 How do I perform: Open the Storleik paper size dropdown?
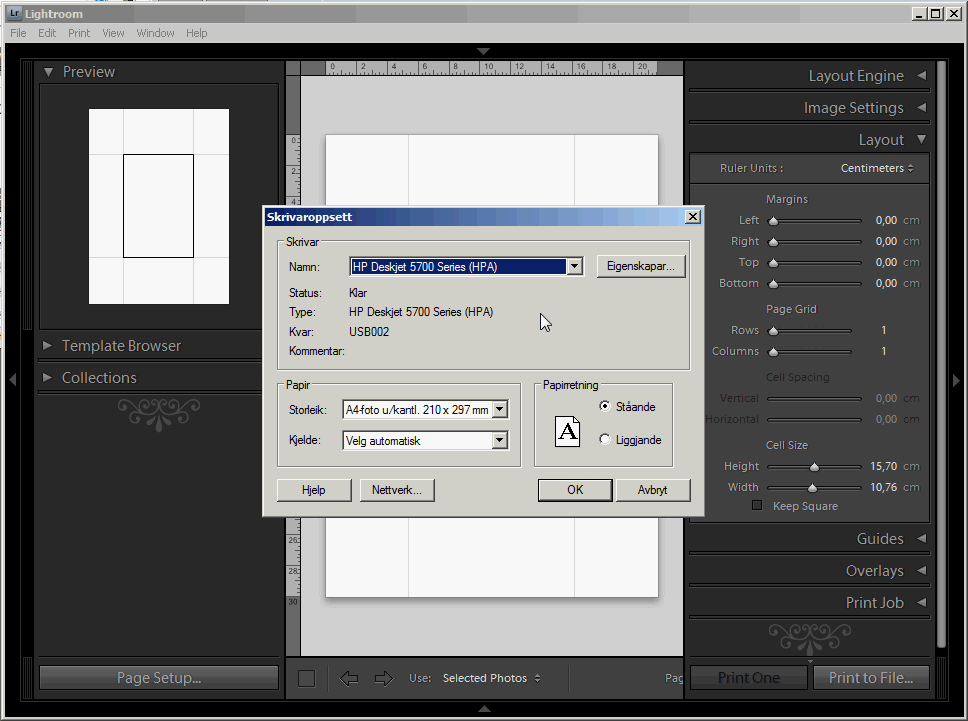[x=500, y=409]
